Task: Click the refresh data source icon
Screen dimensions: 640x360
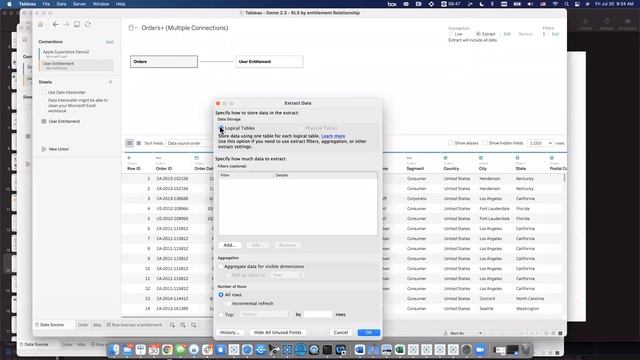Action: coord(88,24)
